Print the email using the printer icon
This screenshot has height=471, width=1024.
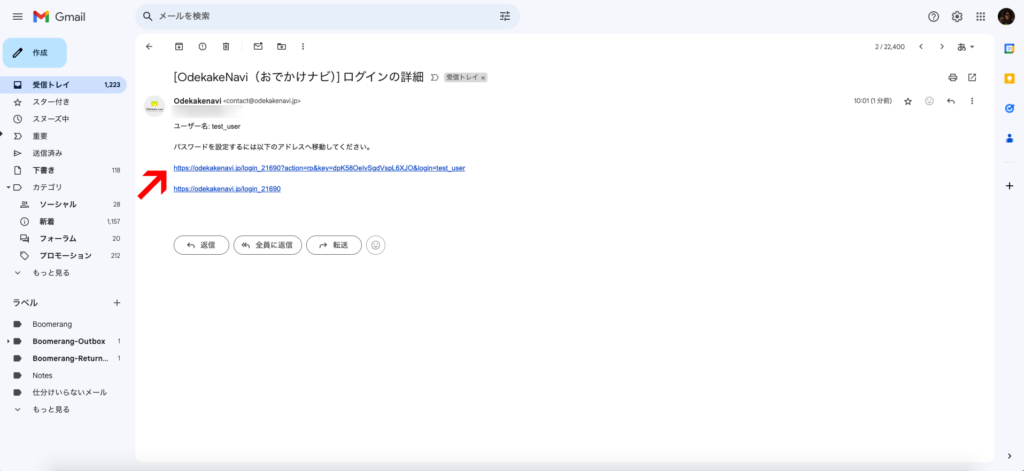pos(952,77)
